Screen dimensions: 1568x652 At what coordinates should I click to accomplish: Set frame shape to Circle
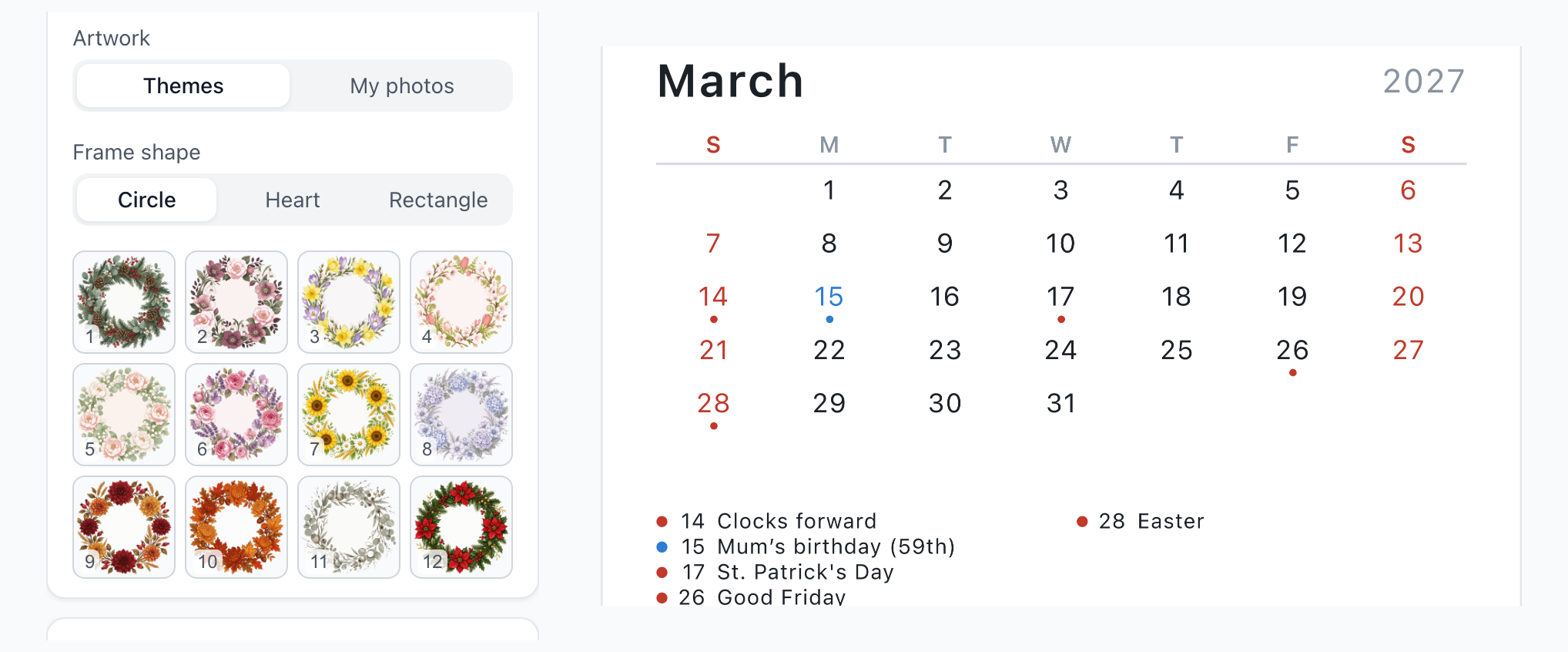coord(146,200)
